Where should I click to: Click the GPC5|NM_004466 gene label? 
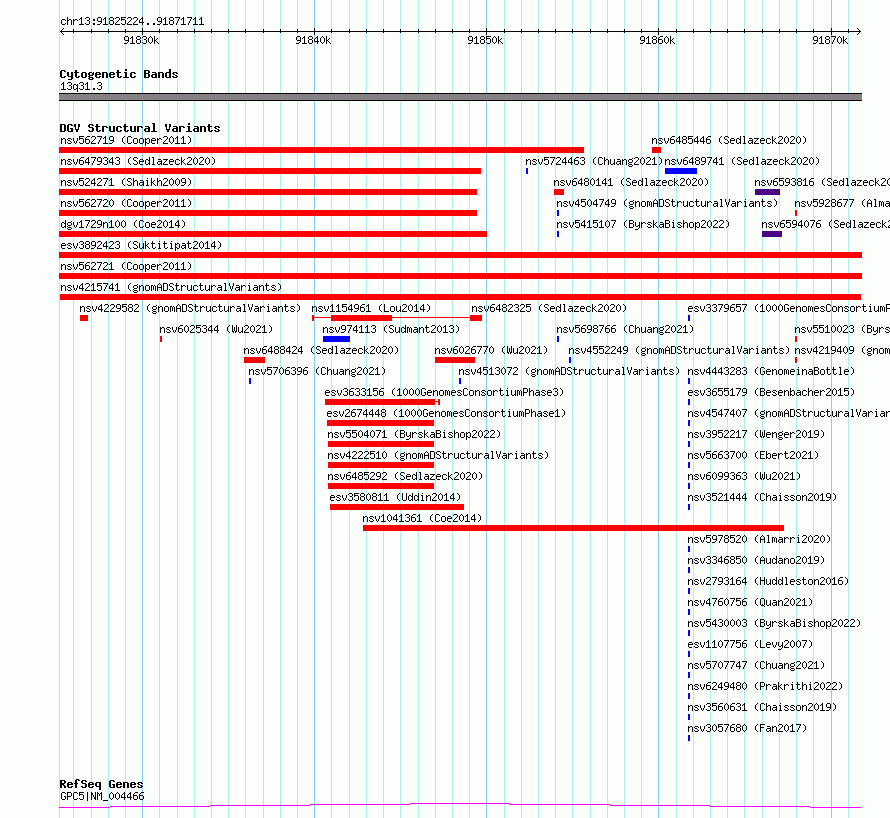(x=102, y=796)
